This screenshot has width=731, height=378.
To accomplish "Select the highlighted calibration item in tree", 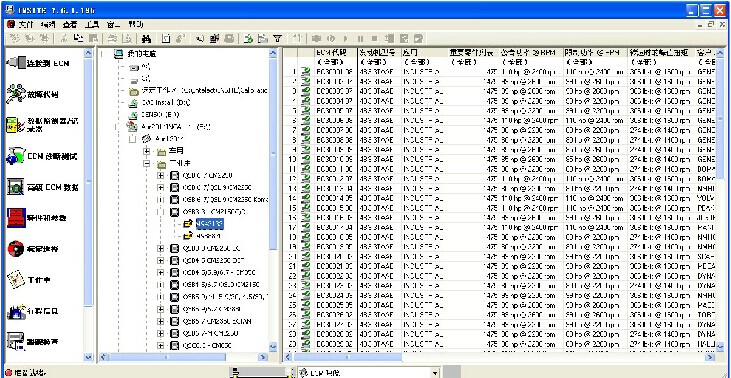I will pyautogui.click(x=209, y=224).
